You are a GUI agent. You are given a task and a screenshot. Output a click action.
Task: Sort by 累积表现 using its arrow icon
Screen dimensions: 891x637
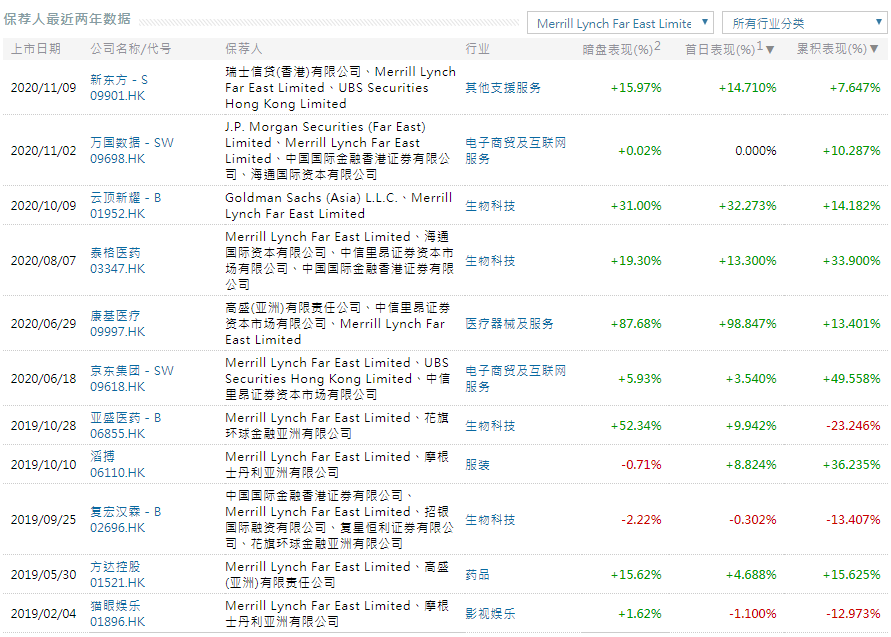coord(875,49)
